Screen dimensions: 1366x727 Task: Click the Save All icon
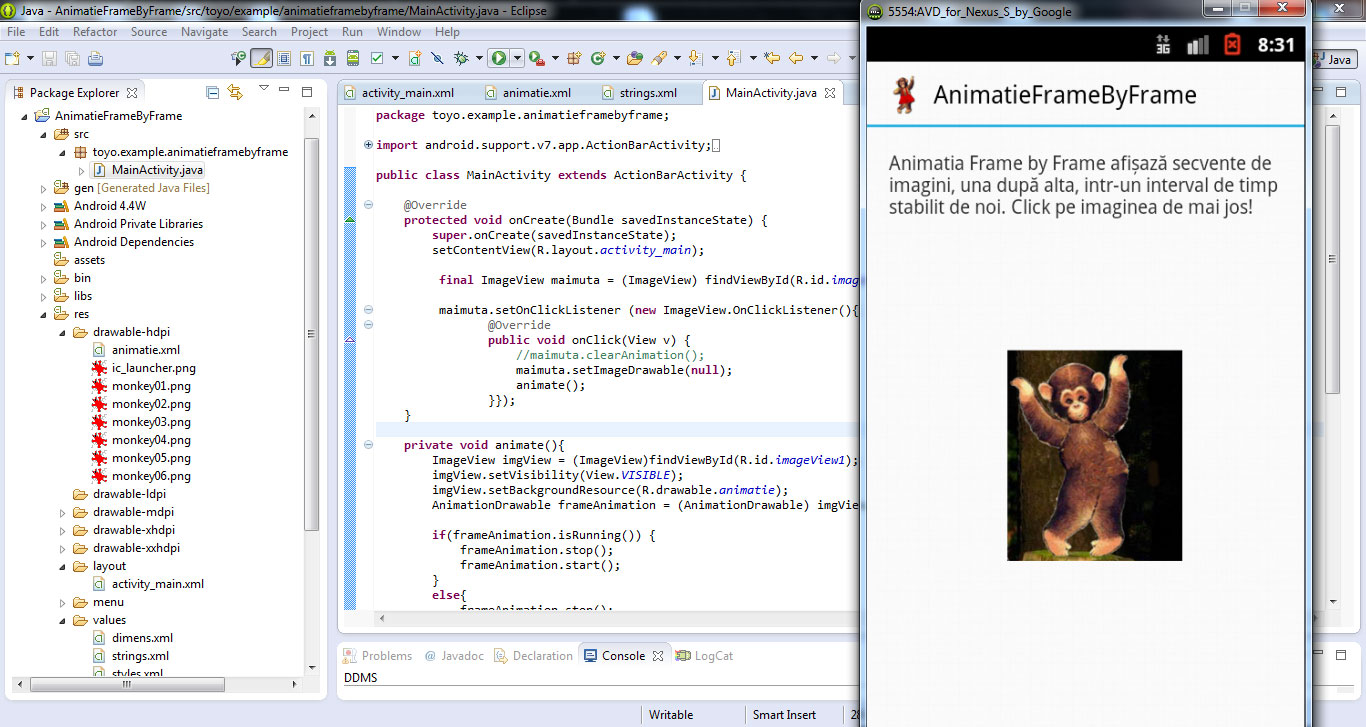point(72,59)
